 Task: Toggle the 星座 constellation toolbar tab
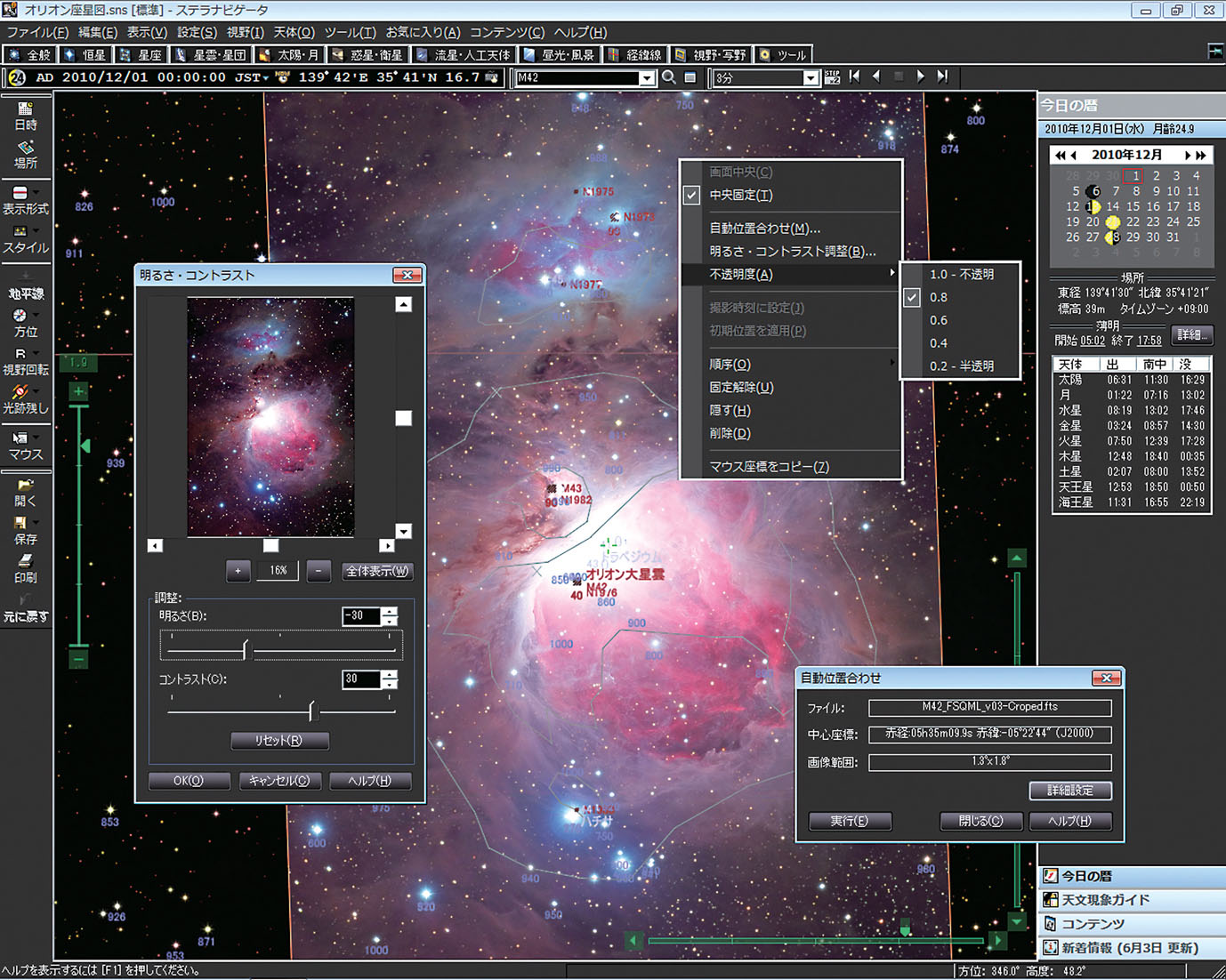[x=141, y=55]
